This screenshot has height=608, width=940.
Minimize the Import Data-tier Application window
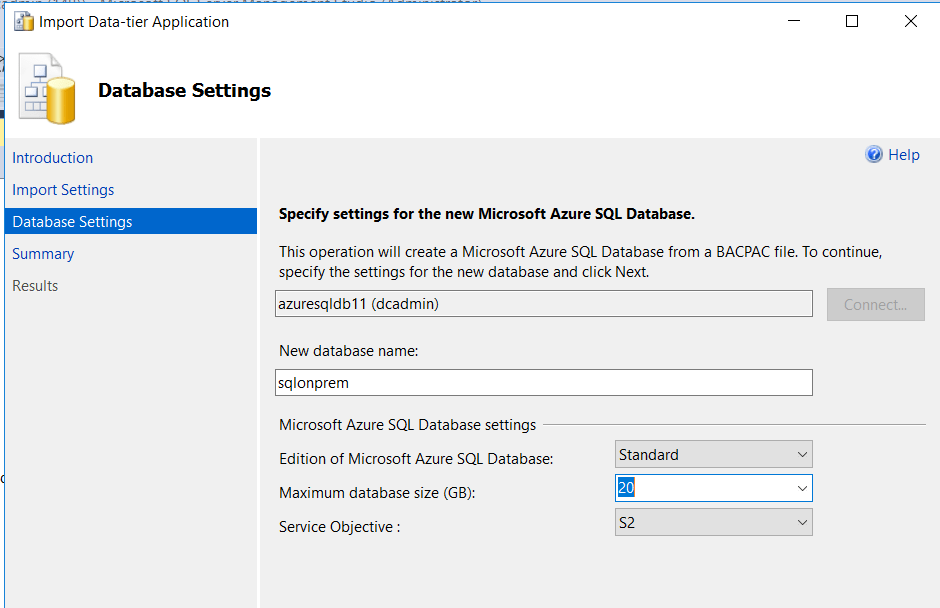[x=793, y=21]
